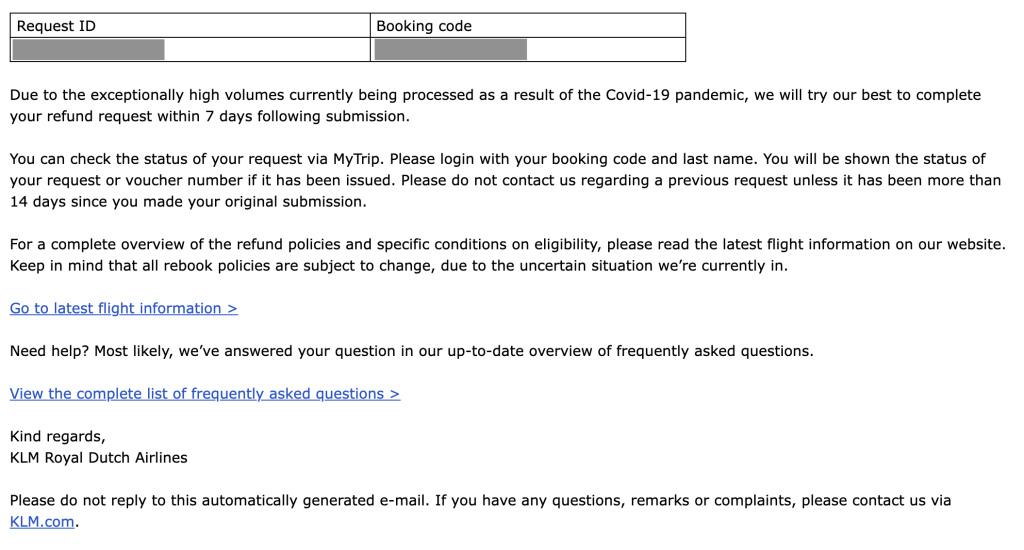Select the redacted Request ID value
This screenshot has height=550, width=1024.
(87, 49)
